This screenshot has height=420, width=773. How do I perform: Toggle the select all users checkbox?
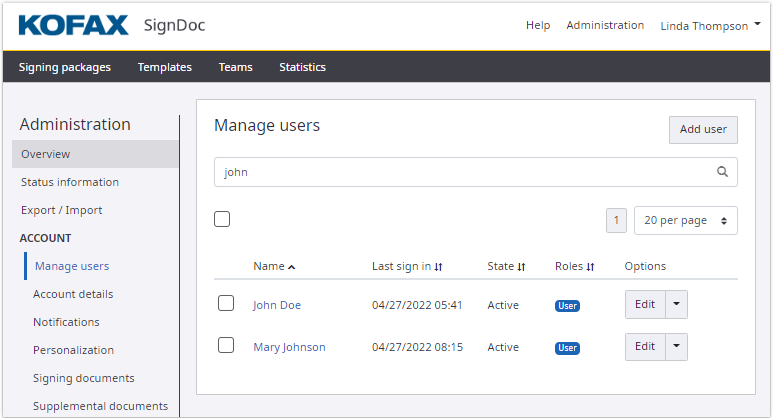click(x=222, y=219)
